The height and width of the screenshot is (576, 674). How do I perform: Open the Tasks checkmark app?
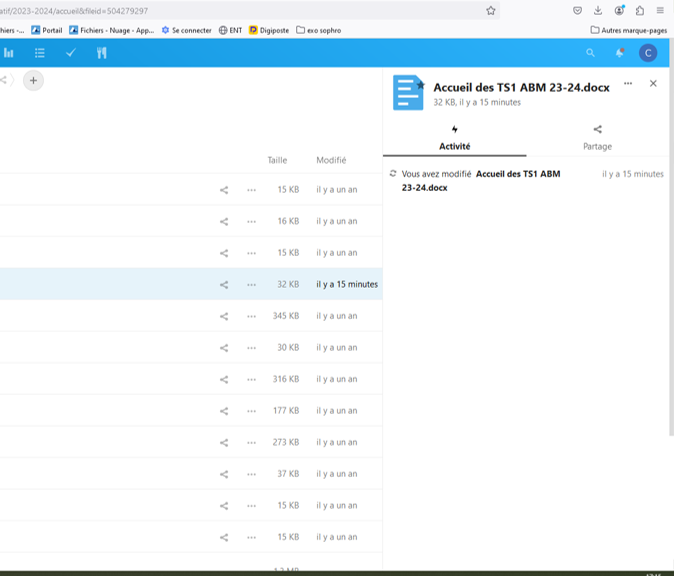point(70,53)
